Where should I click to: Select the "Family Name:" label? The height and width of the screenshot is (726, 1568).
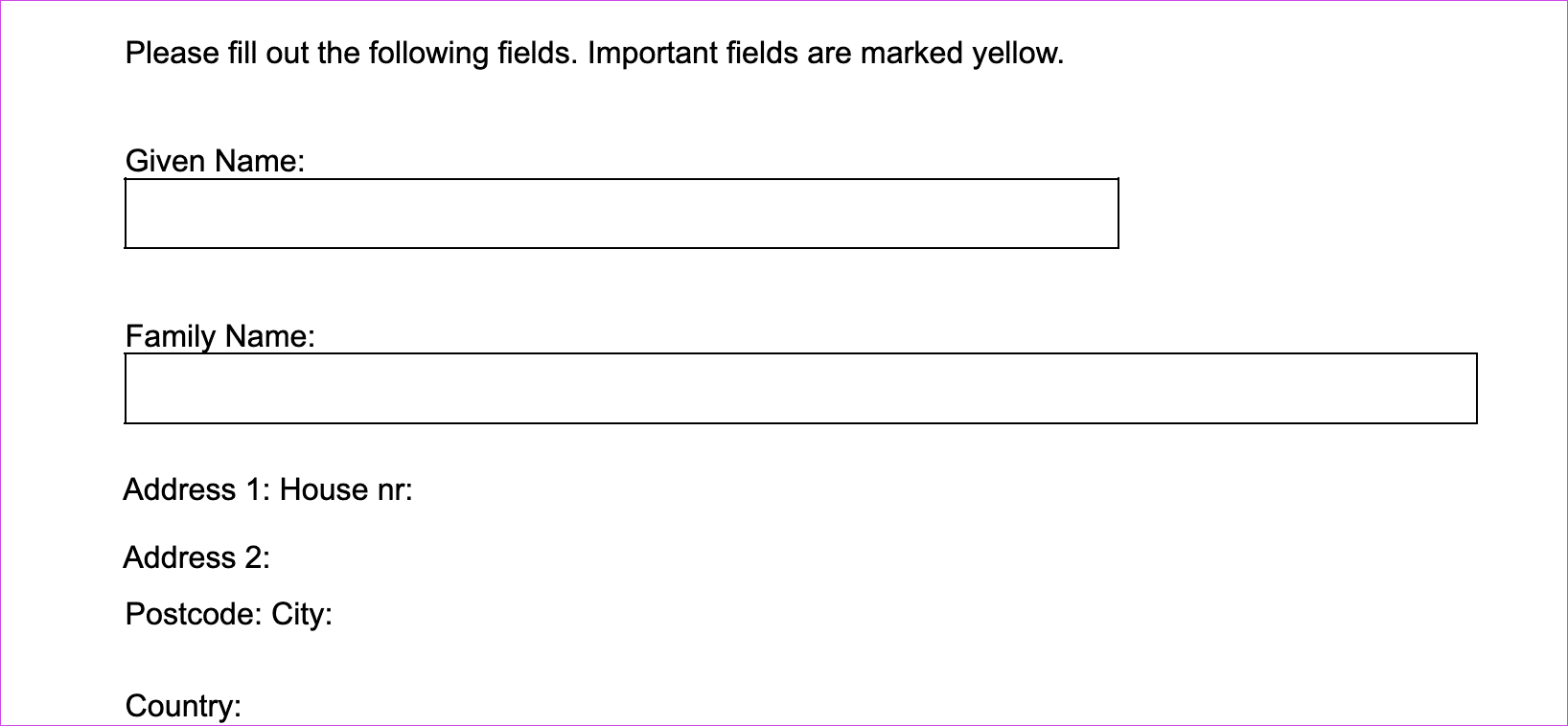(220, 336)
